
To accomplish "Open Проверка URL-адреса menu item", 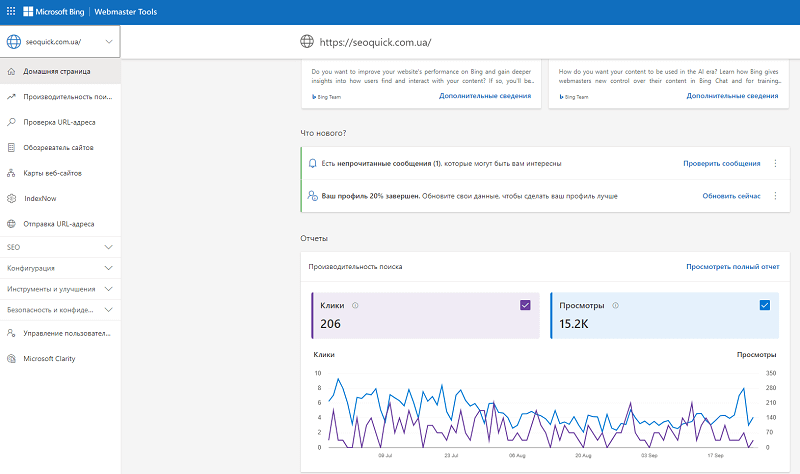I will (60, 122).
